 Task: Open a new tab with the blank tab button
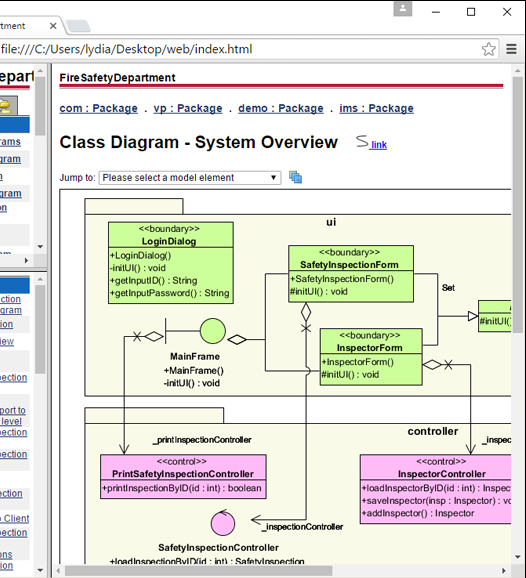pos(78,26)
